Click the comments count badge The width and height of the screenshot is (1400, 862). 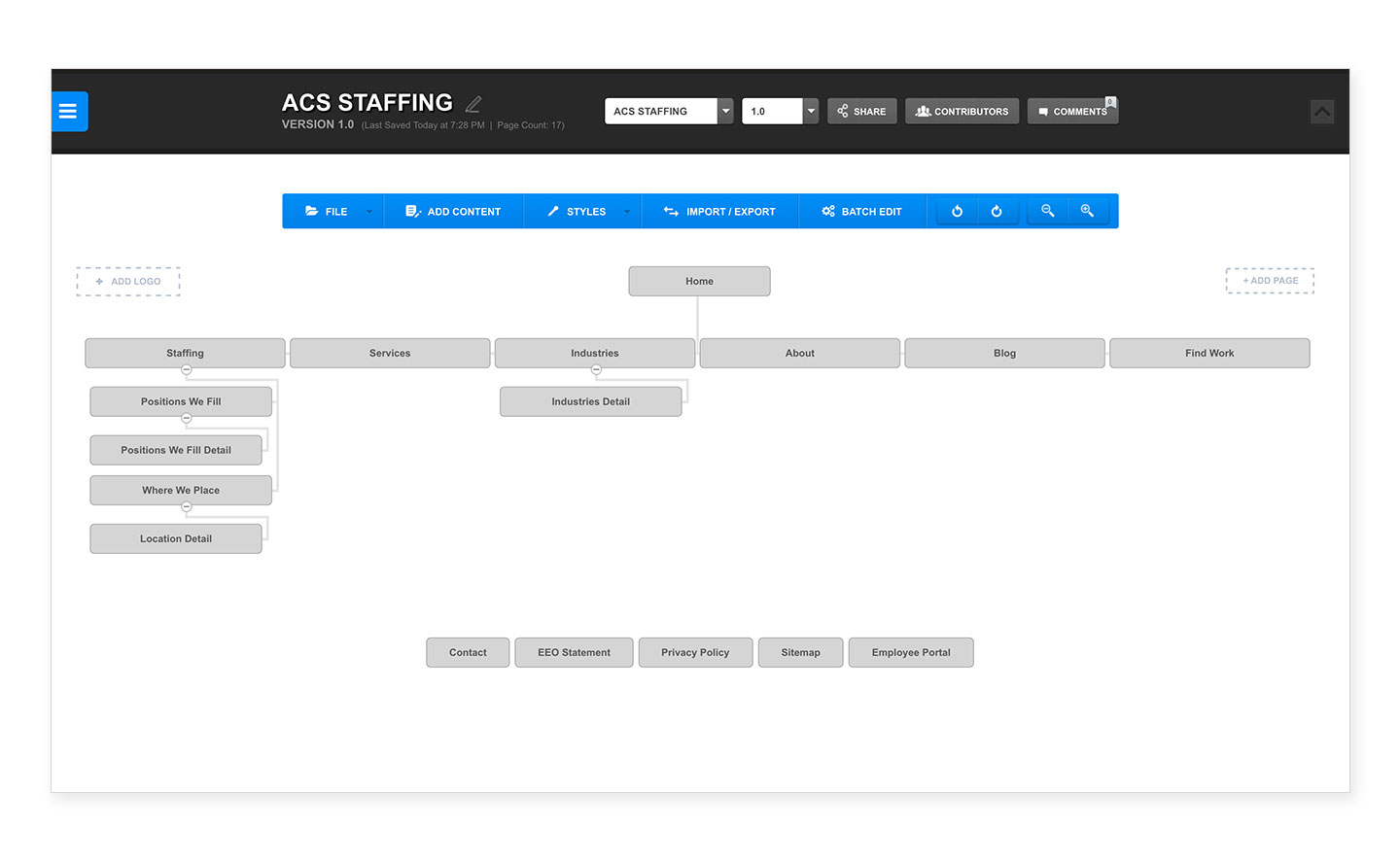[x=1110, y=101]
